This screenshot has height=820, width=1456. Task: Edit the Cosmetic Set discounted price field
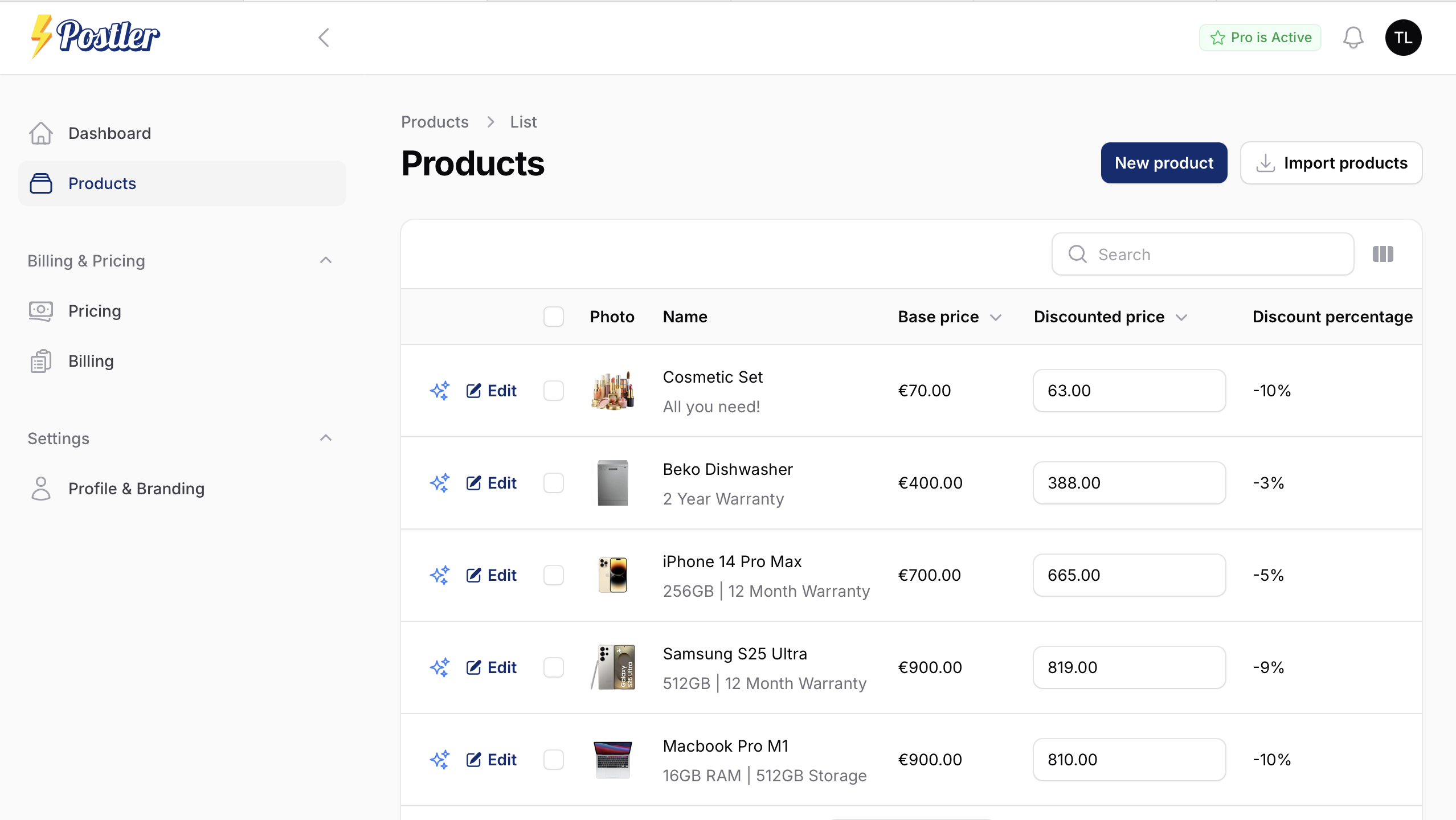click(1128, 391)
